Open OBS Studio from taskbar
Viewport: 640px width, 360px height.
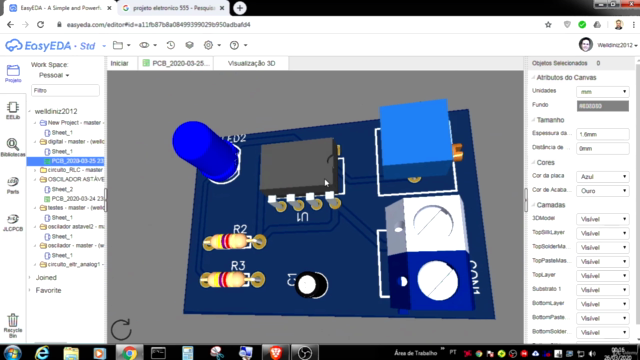pyautogui.click(x=304, y=353)
